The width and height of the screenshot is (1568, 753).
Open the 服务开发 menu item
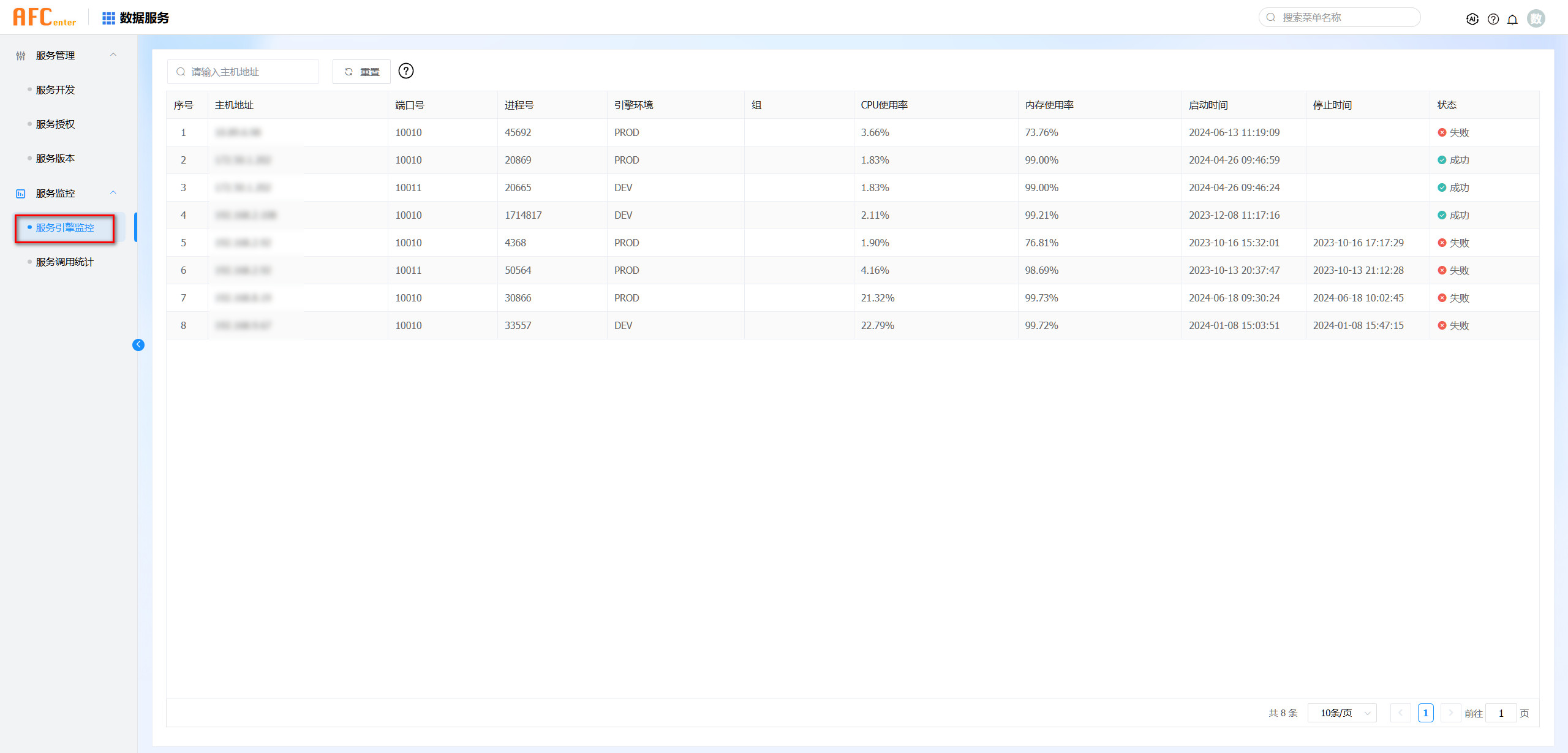coord(55,90)
